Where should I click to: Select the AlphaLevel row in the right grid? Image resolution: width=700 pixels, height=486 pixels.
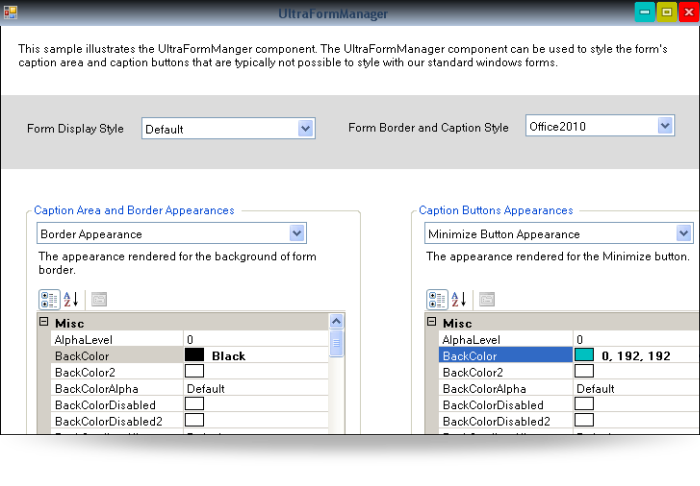click(x=569, y=339)
